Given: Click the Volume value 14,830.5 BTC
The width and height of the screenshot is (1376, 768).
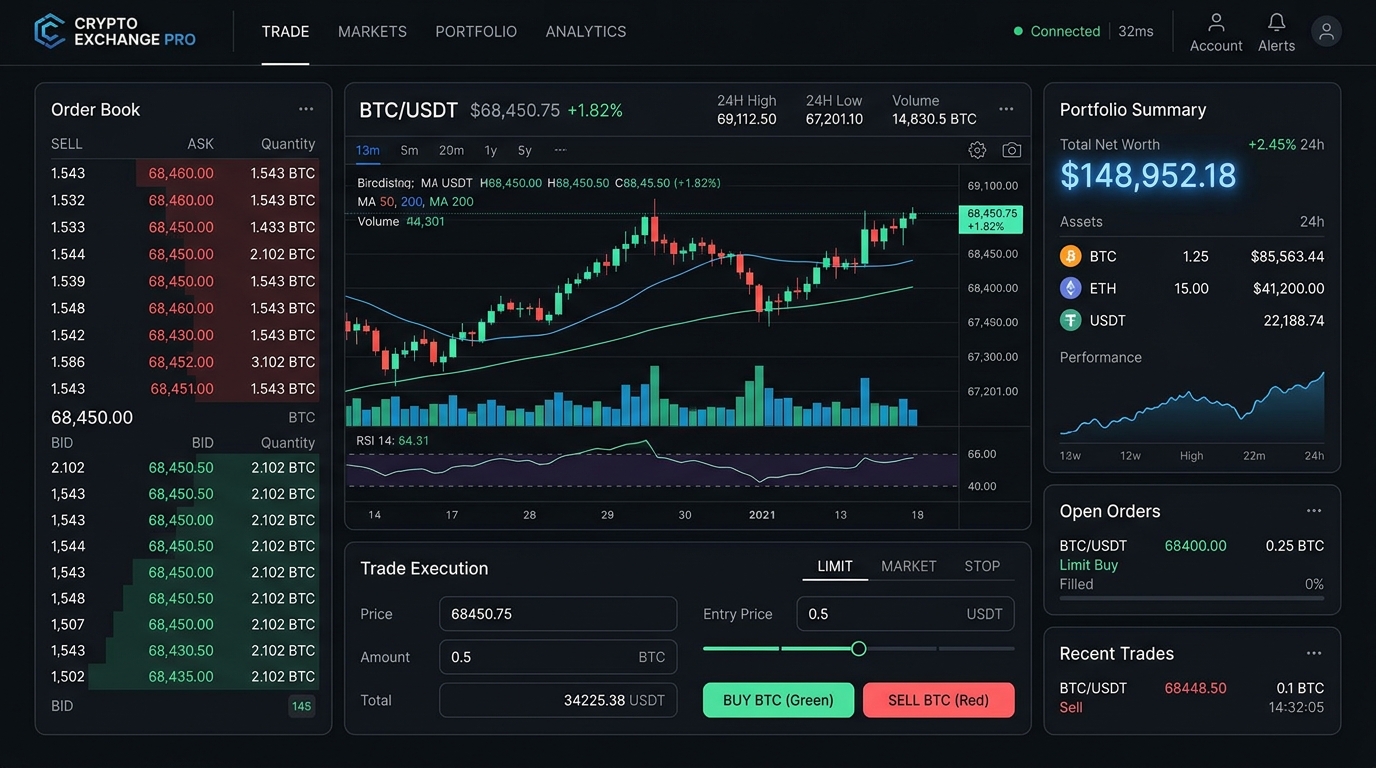Looking at the screenshot, I should [x=934, y=119].
